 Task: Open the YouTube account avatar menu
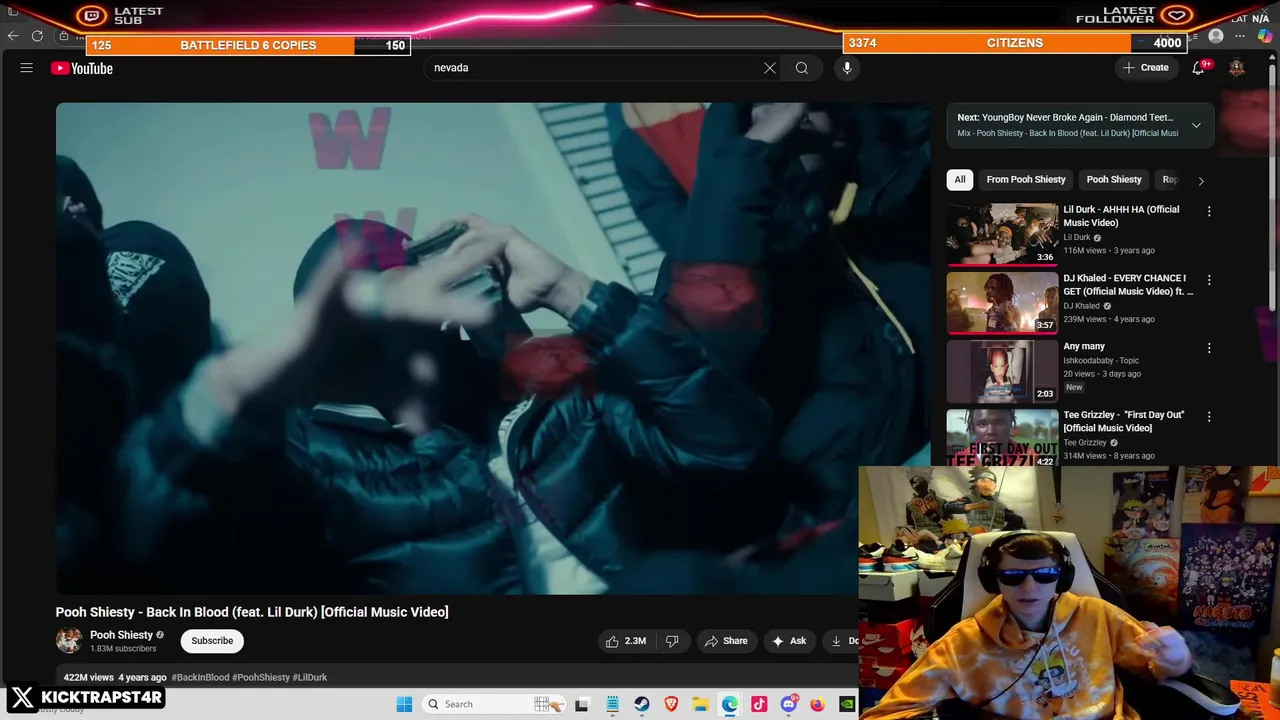point(1237,68)
